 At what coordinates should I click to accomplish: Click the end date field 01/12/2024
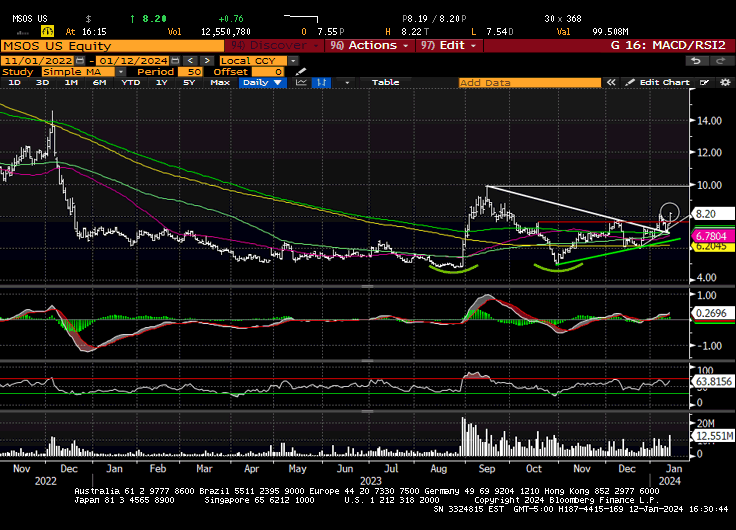(x=133, y=61)
